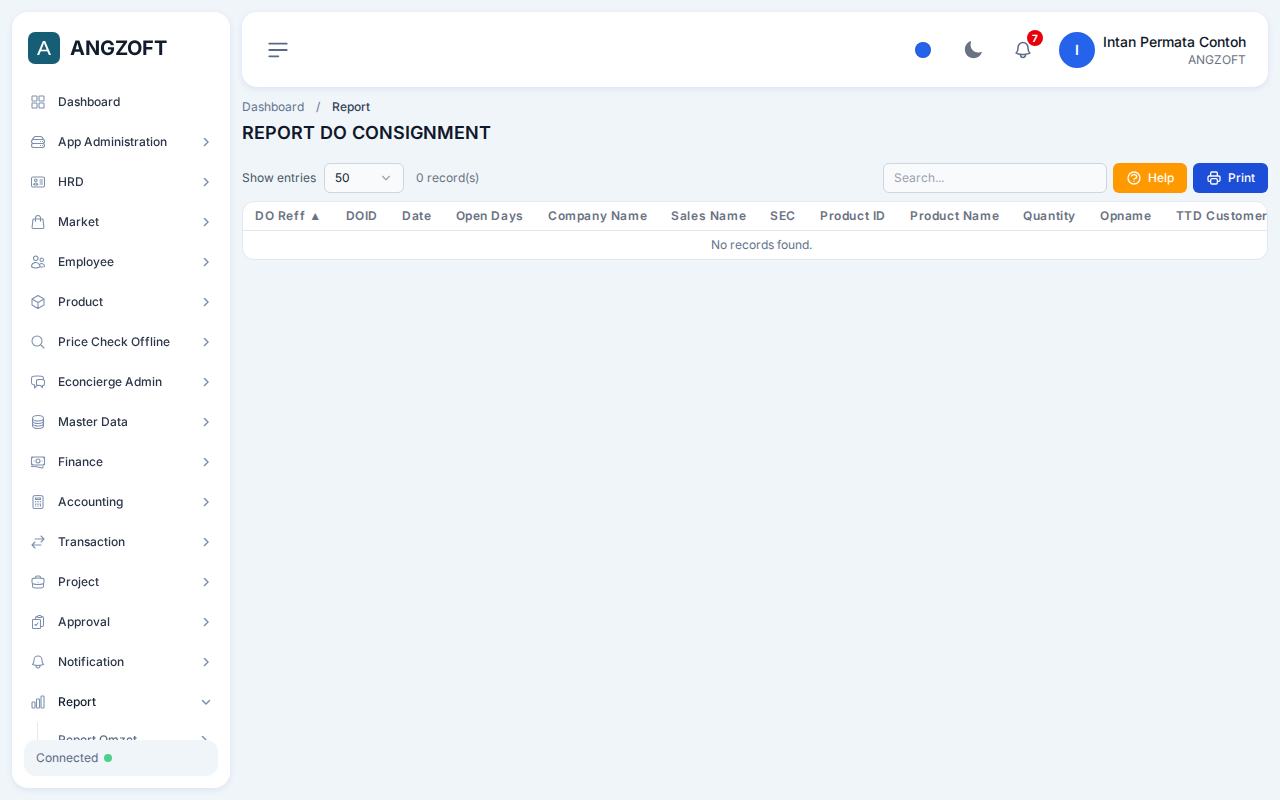Click the Dashboard grid icon in sidebar
Screen dimensions: 1280x800
38,102
